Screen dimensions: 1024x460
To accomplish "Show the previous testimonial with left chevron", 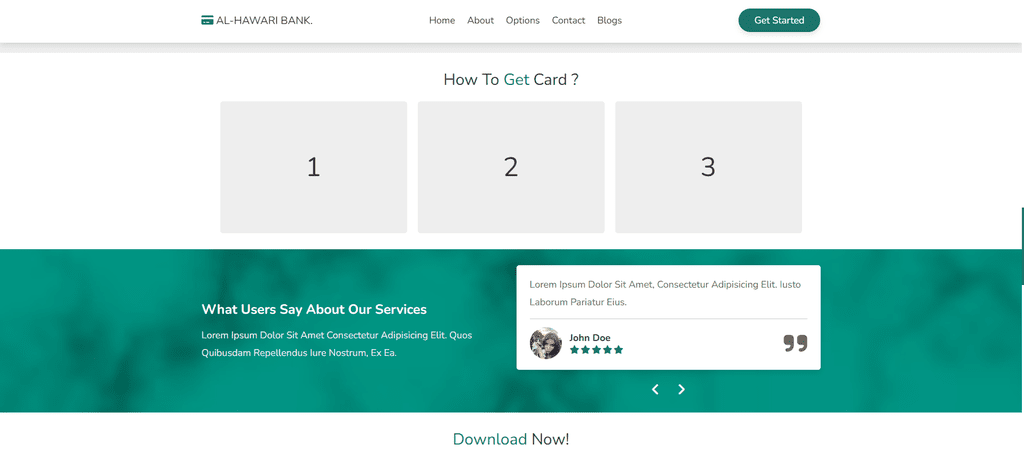I will coord(655,389).
